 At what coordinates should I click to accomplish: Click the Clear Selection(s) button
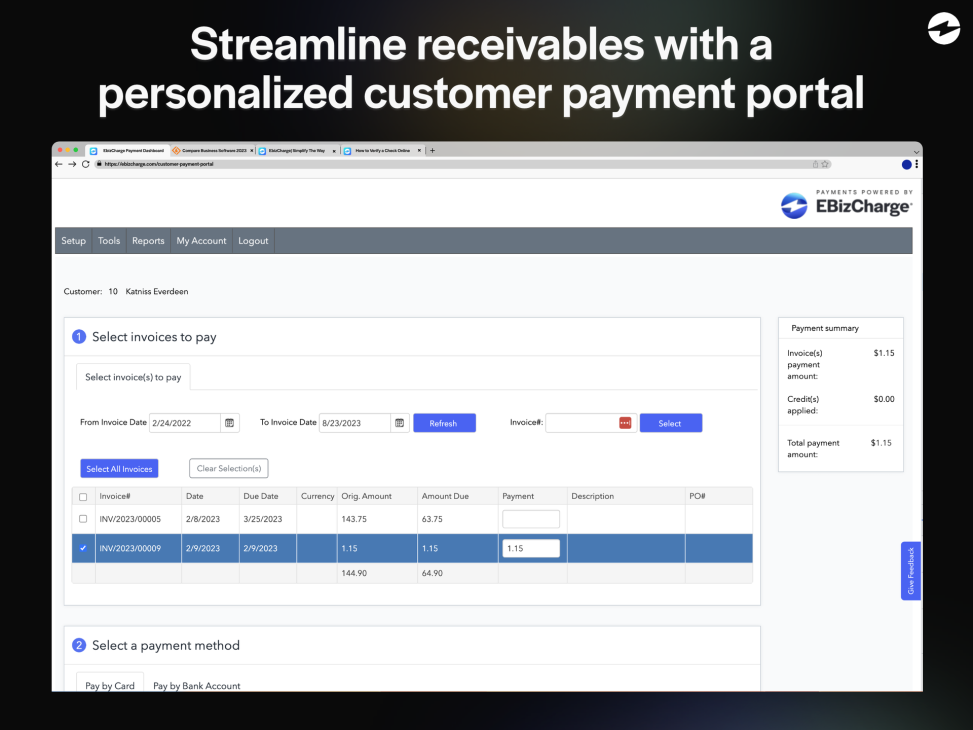228,469
